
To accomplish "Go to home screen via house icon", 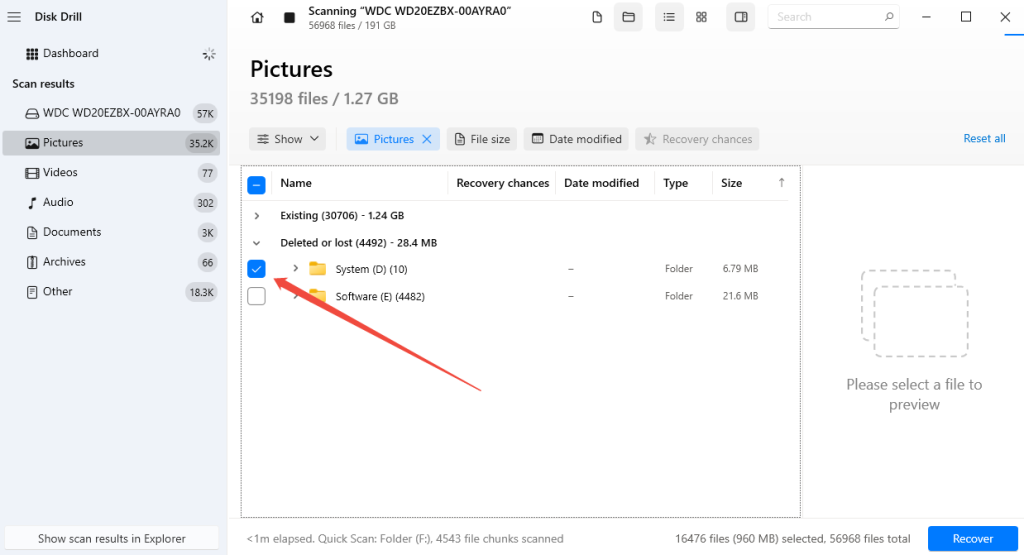I will (258, 17).
